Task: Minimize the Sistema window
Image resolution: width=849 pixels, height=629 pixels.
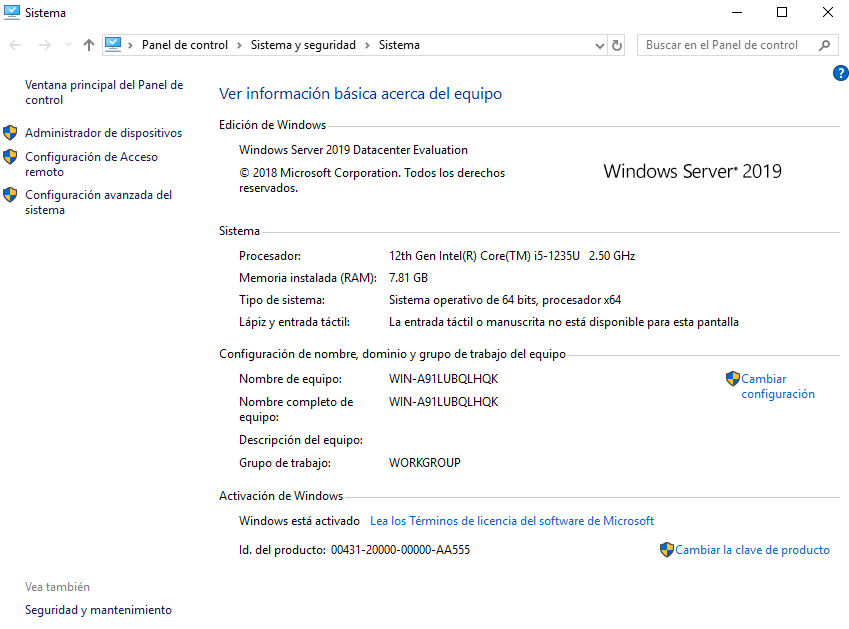Action: (737, 12)
